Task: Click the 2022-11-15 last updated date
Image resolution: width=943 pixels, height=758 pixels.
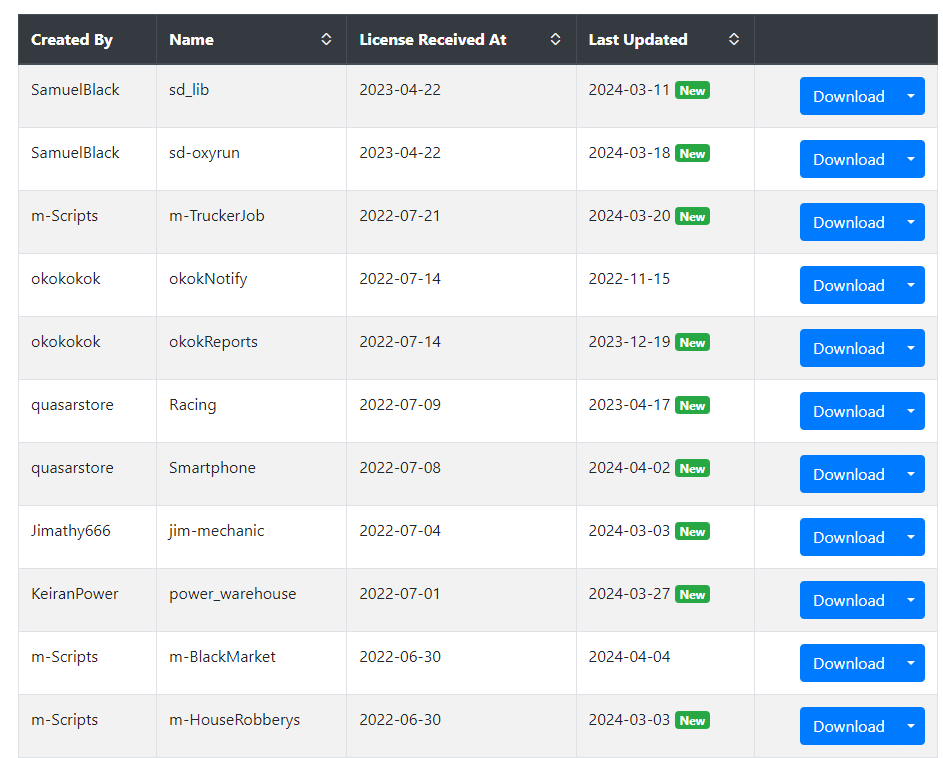Action: 629,279
